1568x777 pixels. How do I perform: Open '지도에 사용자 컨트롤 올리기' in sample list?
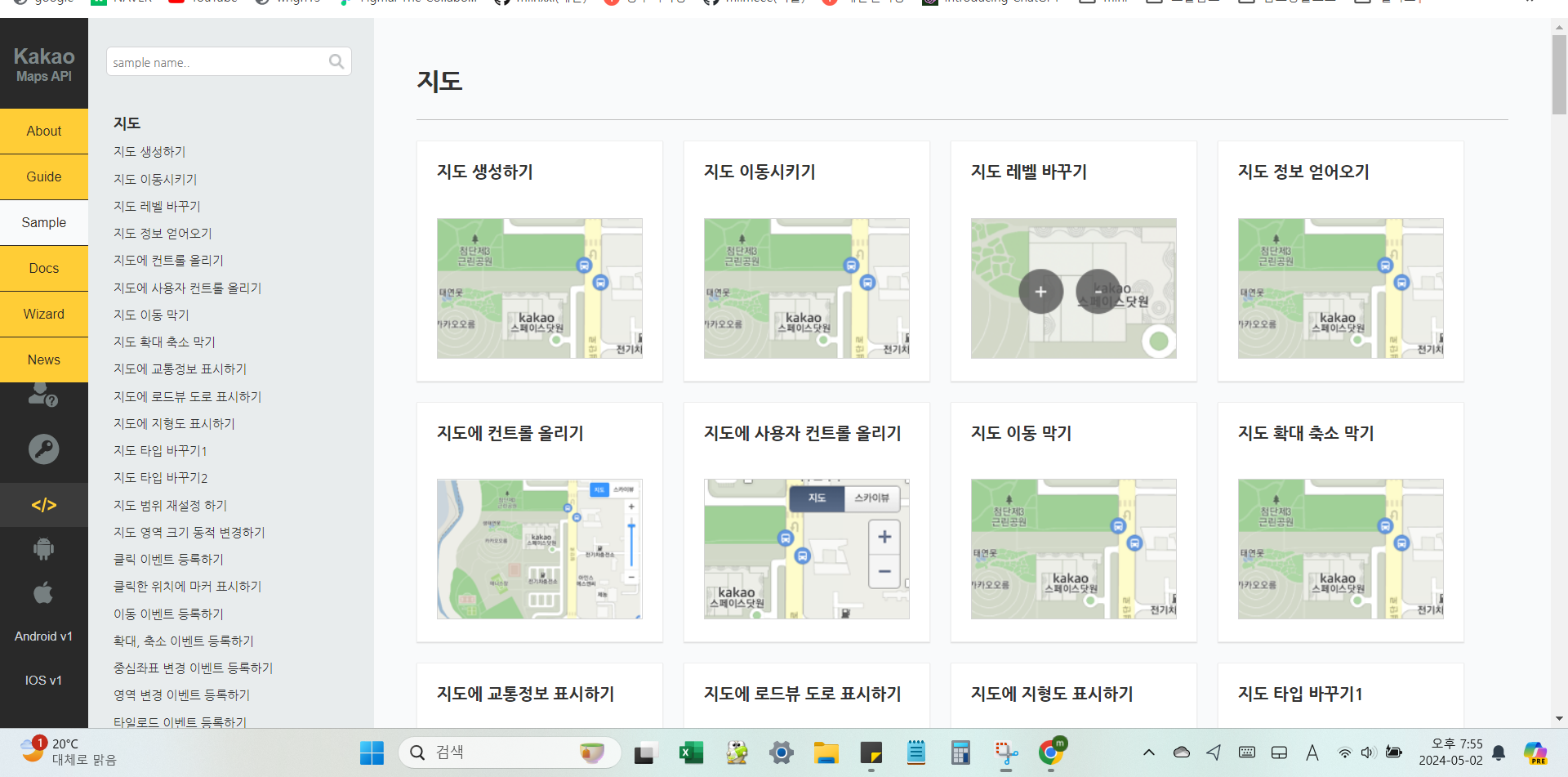pyautogui.click(x=187, y=288)
